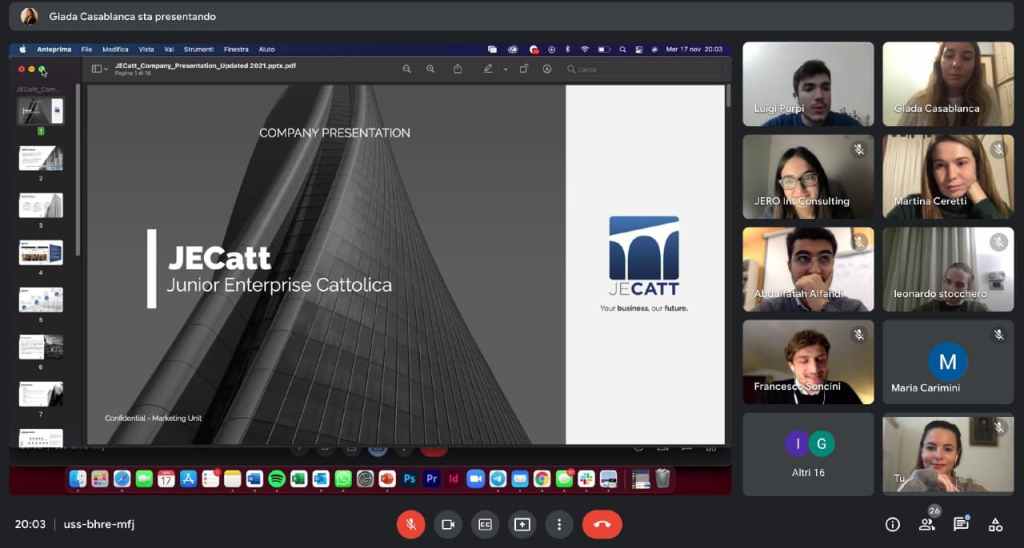Open the Finestra menu in menu bar
The image size is (1024, 548).
236,48
